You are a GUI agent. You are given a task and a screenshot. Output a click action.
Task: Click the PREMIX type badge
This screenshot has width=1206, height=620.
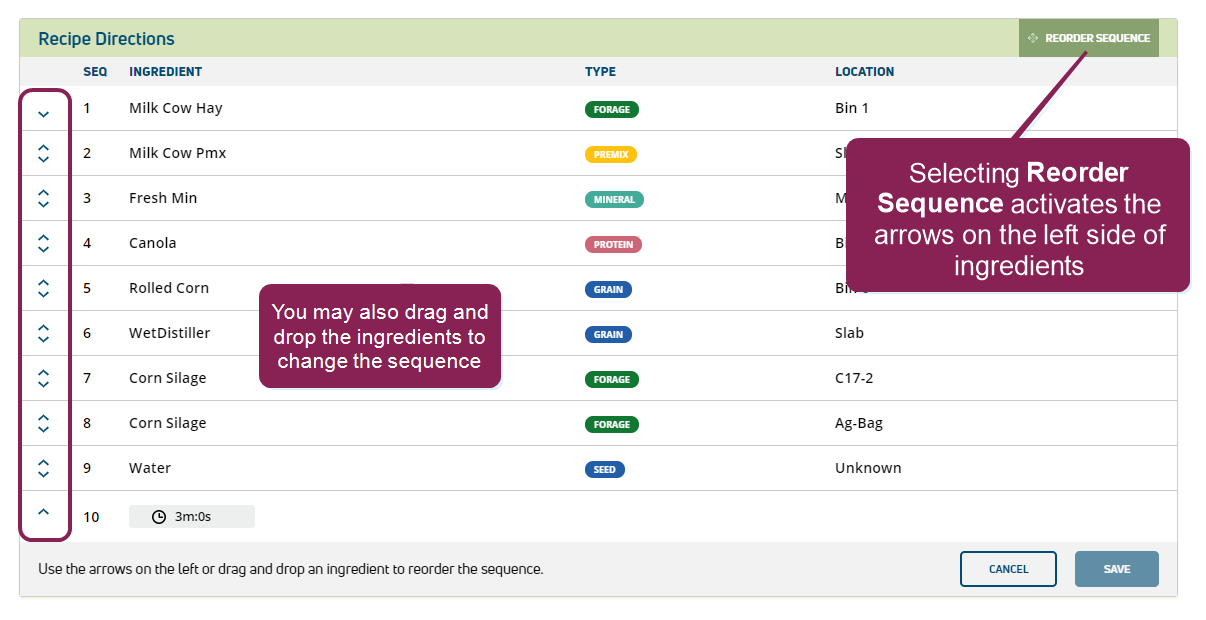610,155
